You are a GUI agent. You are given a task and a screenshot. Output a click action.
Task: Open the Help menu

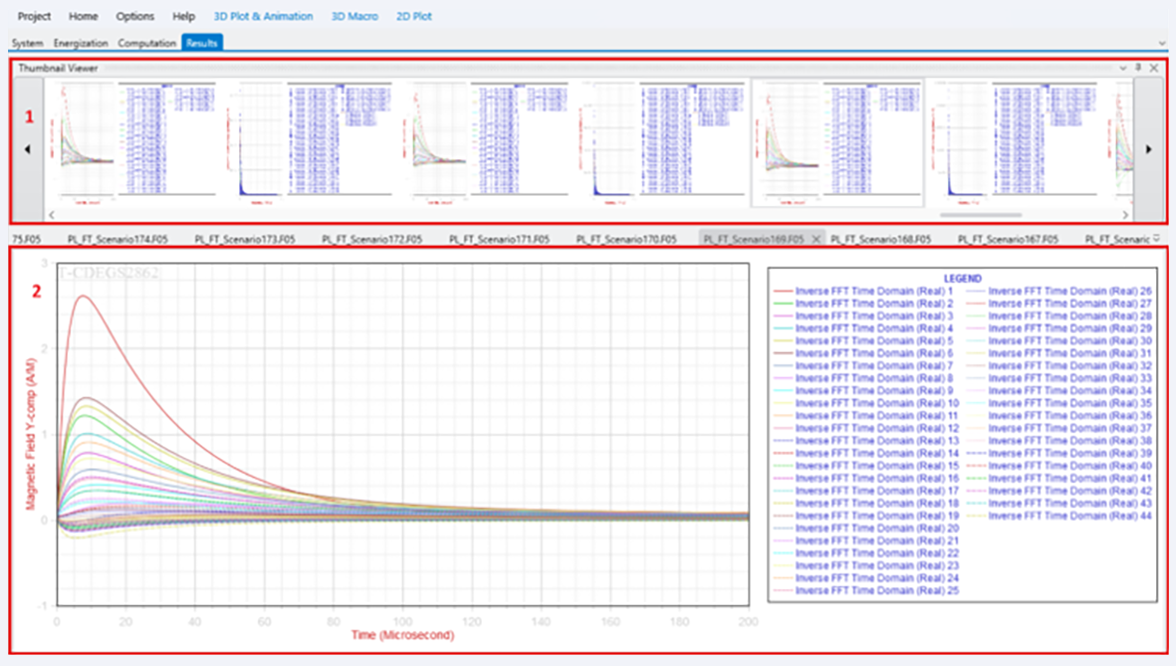pos(183,16)
